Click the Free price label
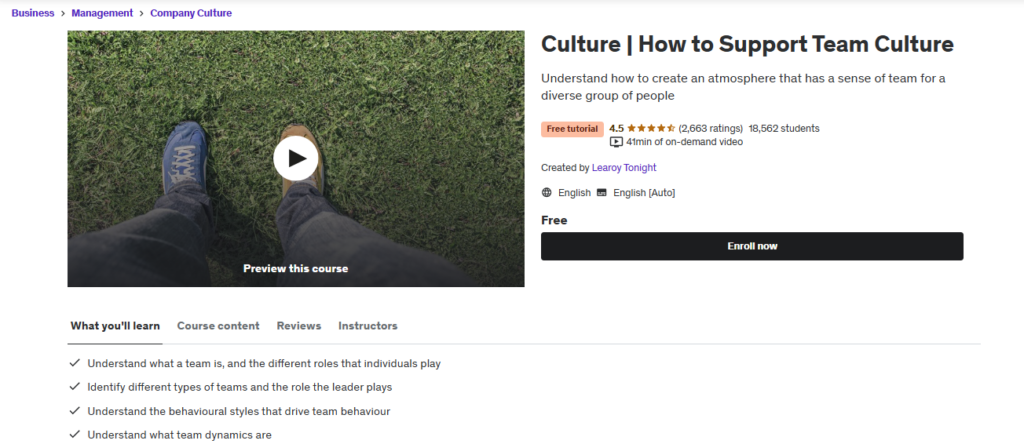This screenshot has width=1024, height=444. point(554,220)
